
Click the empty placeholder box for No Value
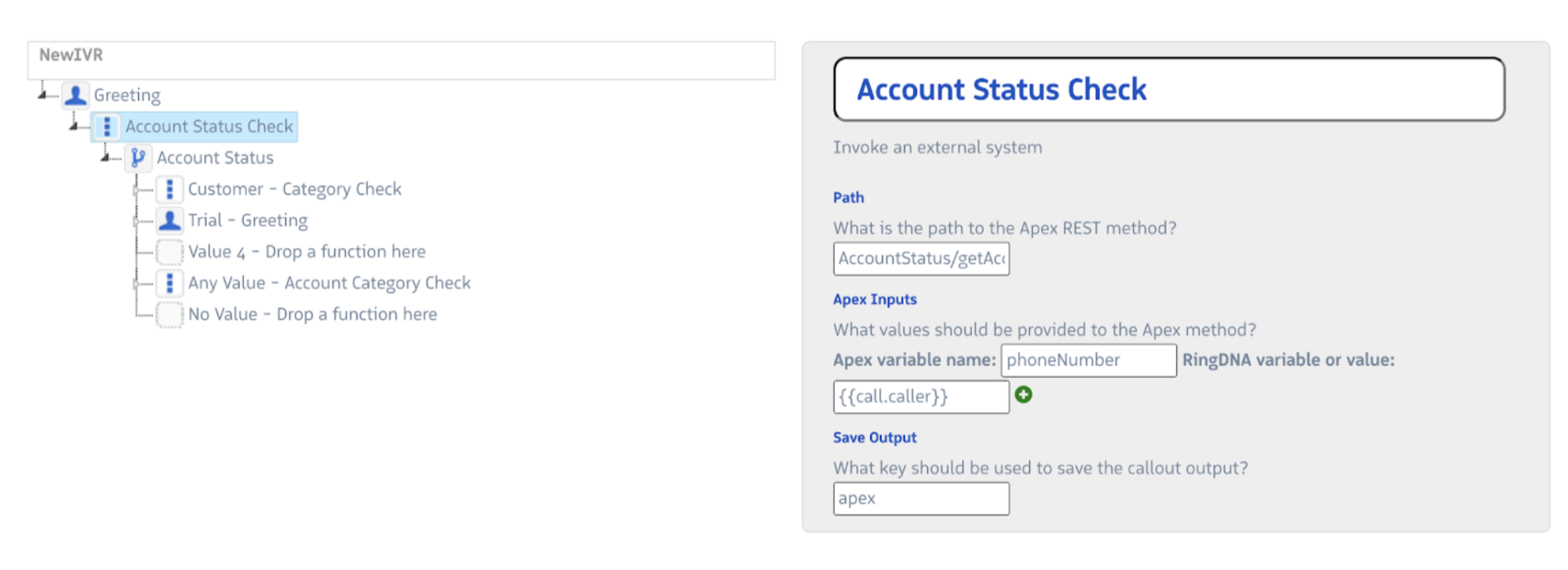point(170,315)
